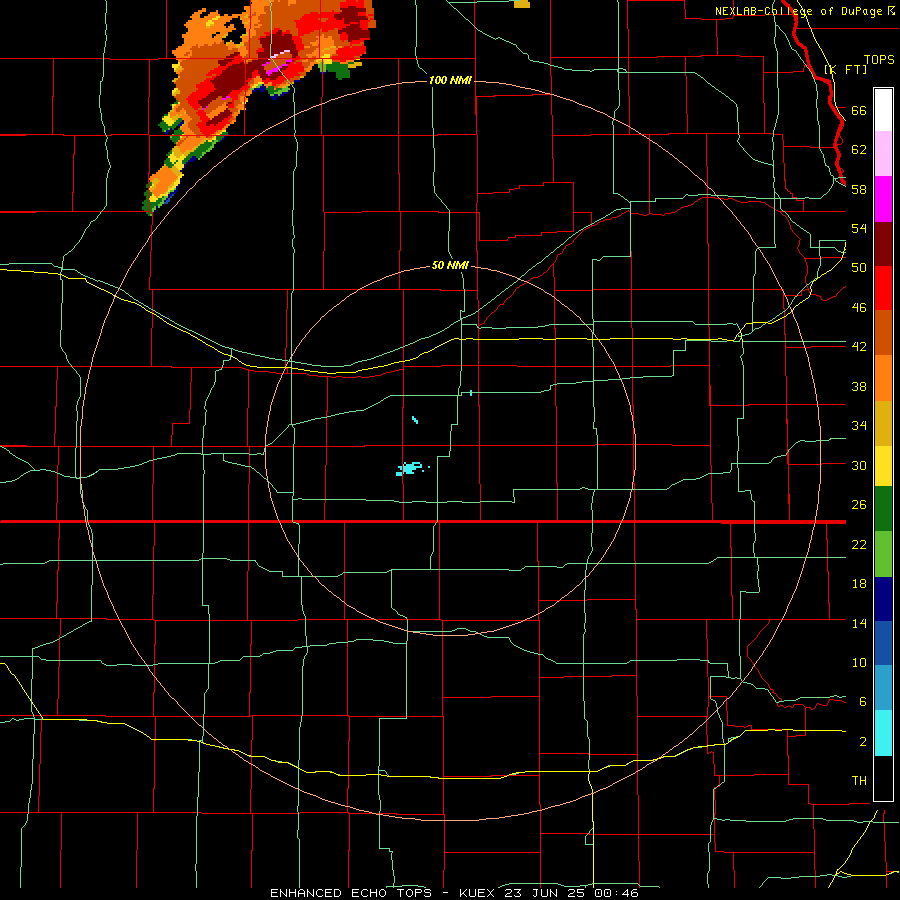This screenshot has height=900, width=900.
Task: Click the '54' legend value
Action: pos(859,228)
